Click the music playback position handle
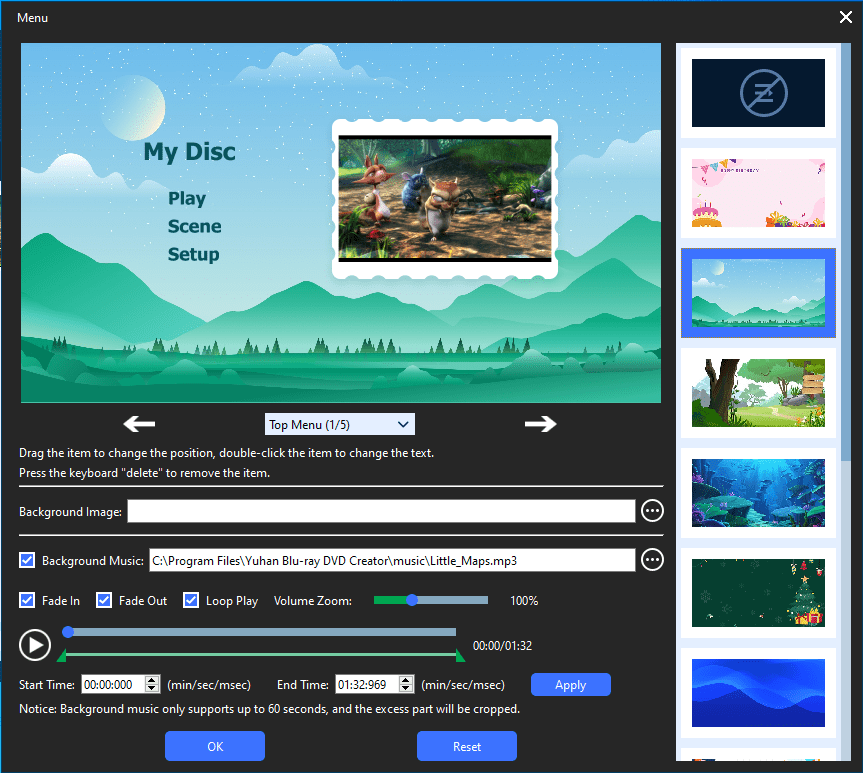The height and width of the screenshot is (773, 863). 68,632
